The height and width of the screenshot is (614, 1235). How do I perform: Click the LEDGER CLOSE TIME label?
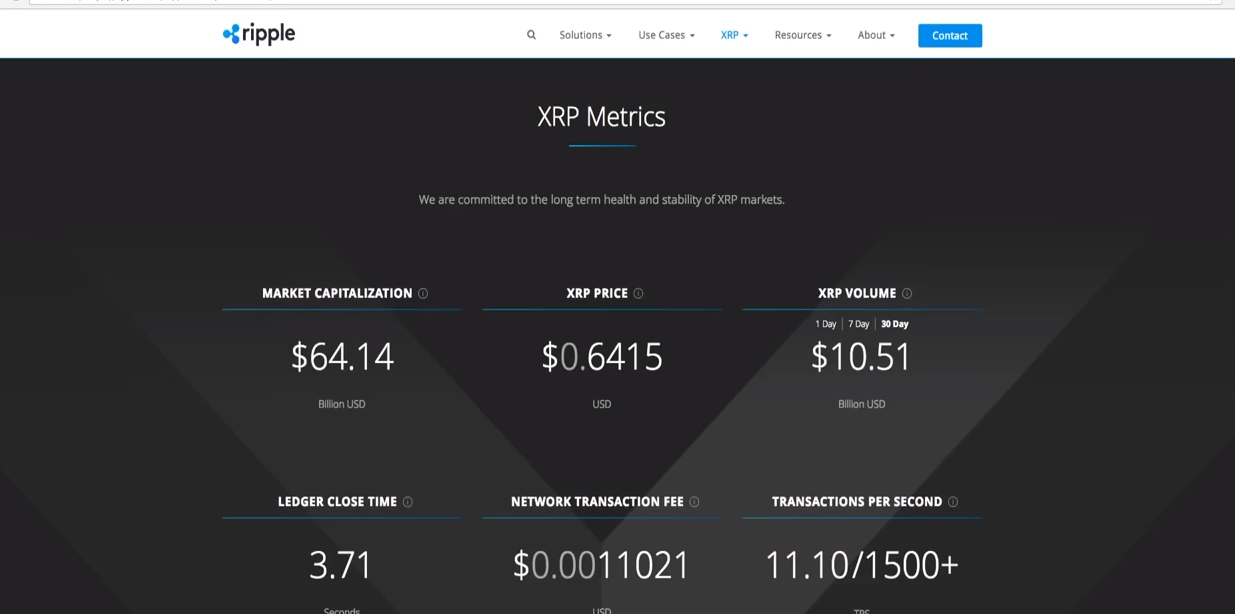coord(337,502)
